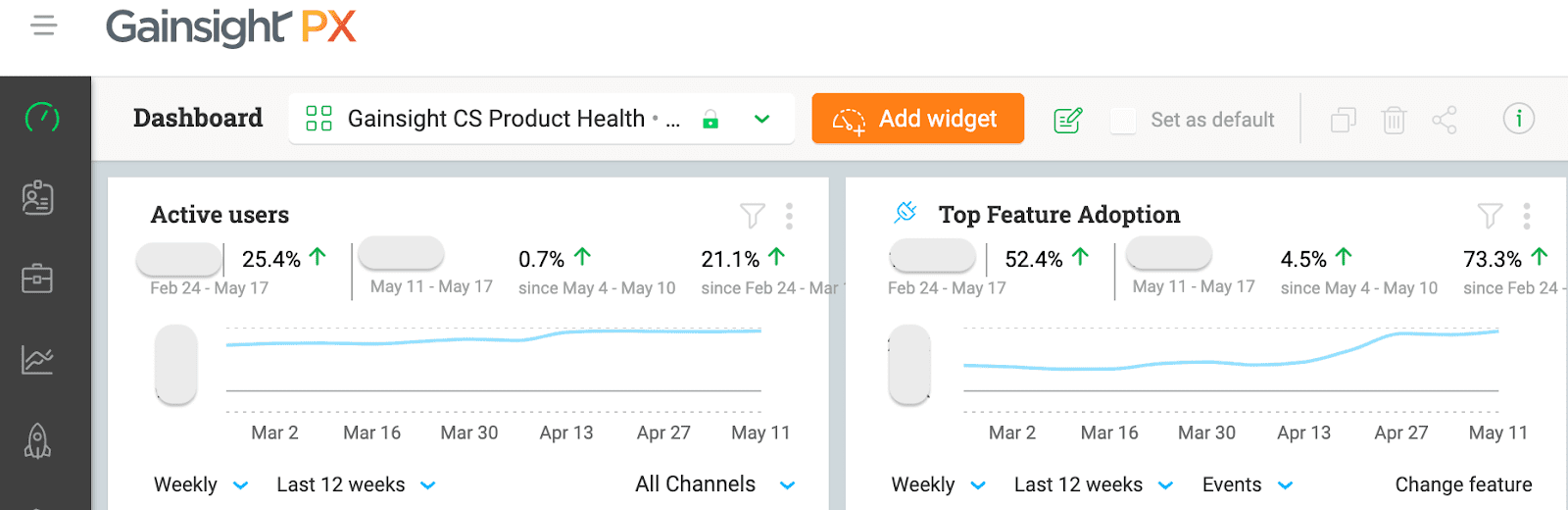This screenshot has height=510, width=1568.
Task: Delete dashboard using trash icon
Action: point(1394,120)
